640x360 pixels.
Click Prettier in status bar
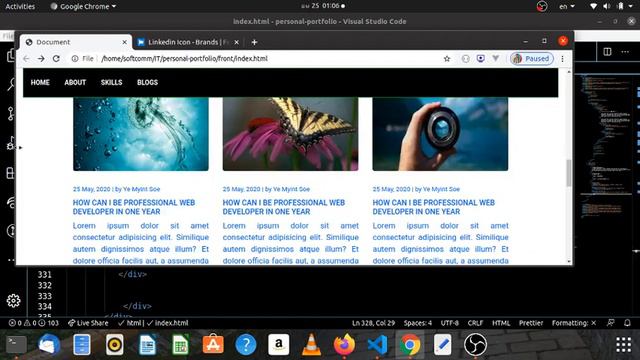[531, 323]
